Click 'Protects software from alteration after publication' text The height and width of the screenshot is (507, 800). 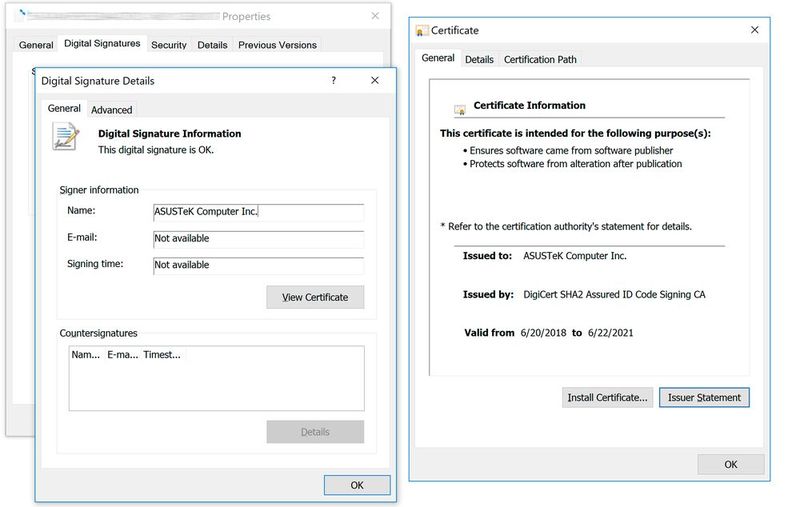[x=576, y=164]
